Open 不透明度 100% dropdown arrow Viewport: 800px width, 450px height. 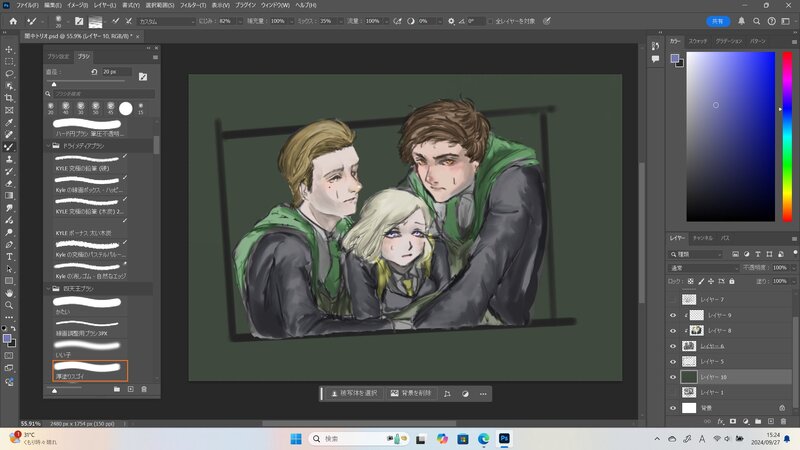coord(792,268)
